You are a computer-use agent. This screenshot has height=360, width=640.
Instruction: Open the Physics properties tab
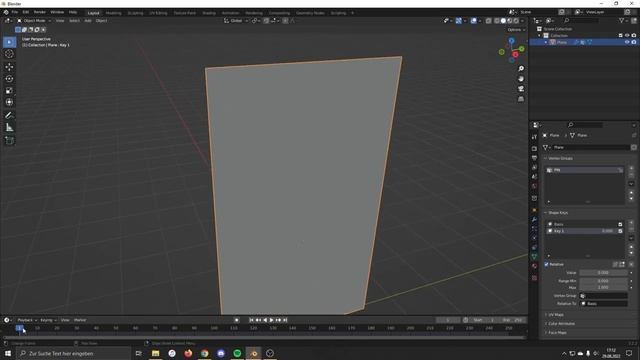(534, 238)
